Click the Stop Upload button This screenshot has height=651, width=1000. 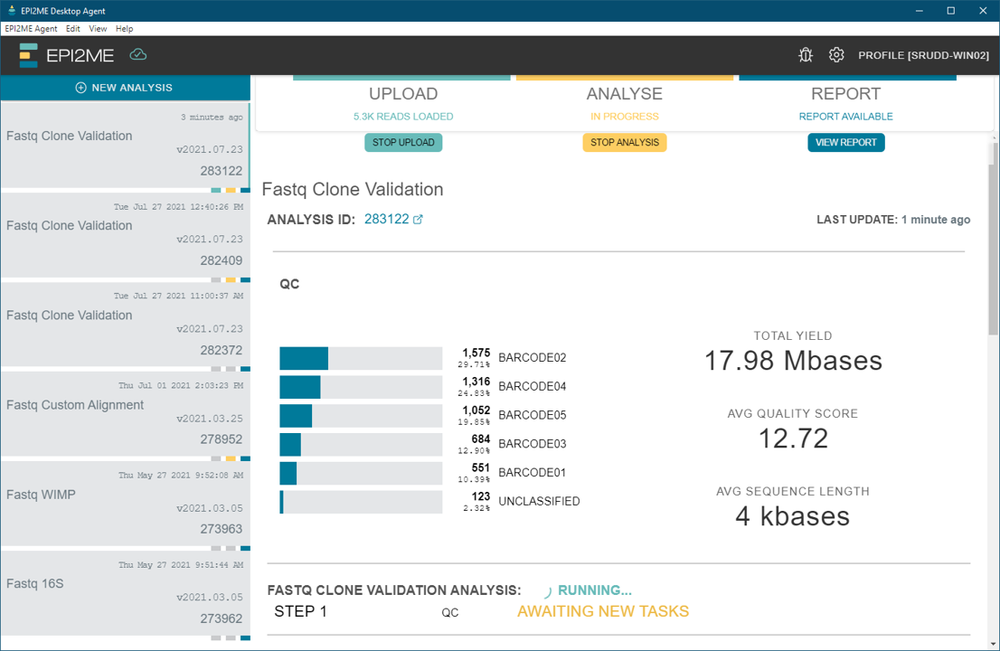(x=403, y=142)
